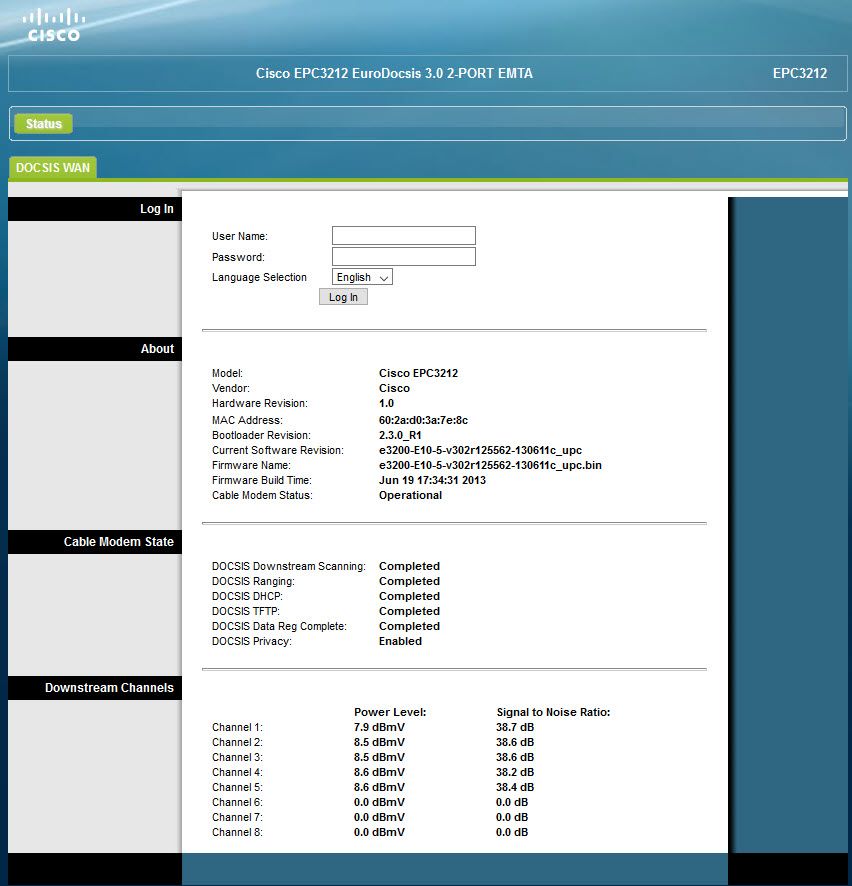Click the MAC address 60:2a:d0:3a:7e:8c
852x886 pixels.
[x=423, y=420]
